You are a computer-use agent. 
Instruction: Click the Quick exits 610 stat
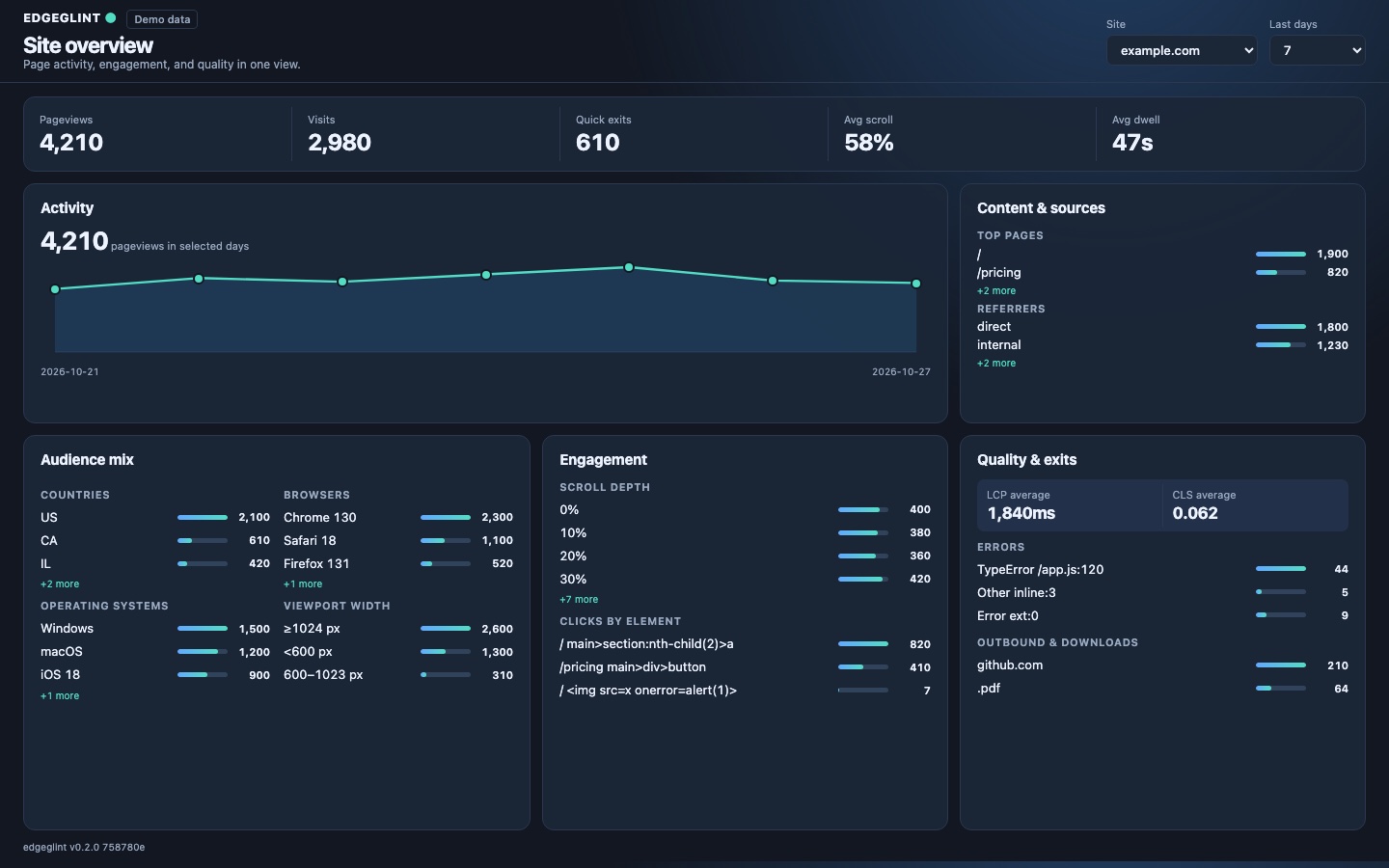point(694,134)
